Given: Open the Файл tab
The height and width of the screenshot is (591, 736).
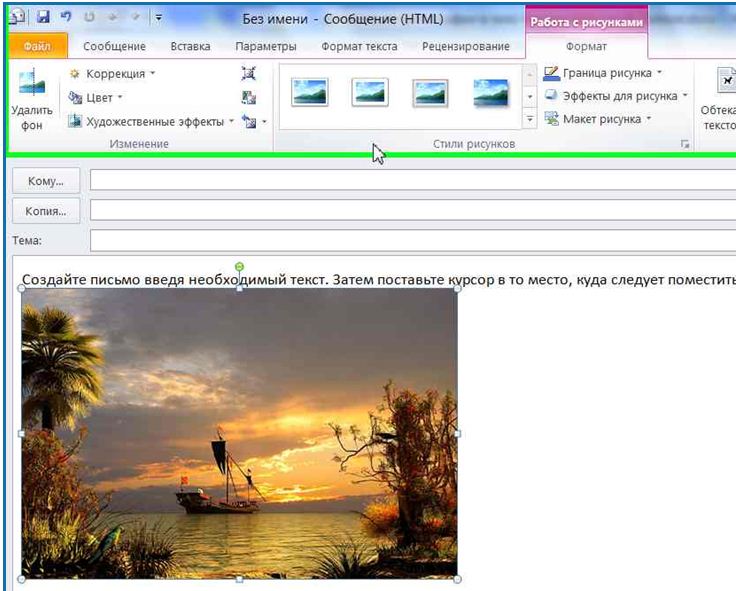Looking at the screenshot, I should (x=37, y=46).
